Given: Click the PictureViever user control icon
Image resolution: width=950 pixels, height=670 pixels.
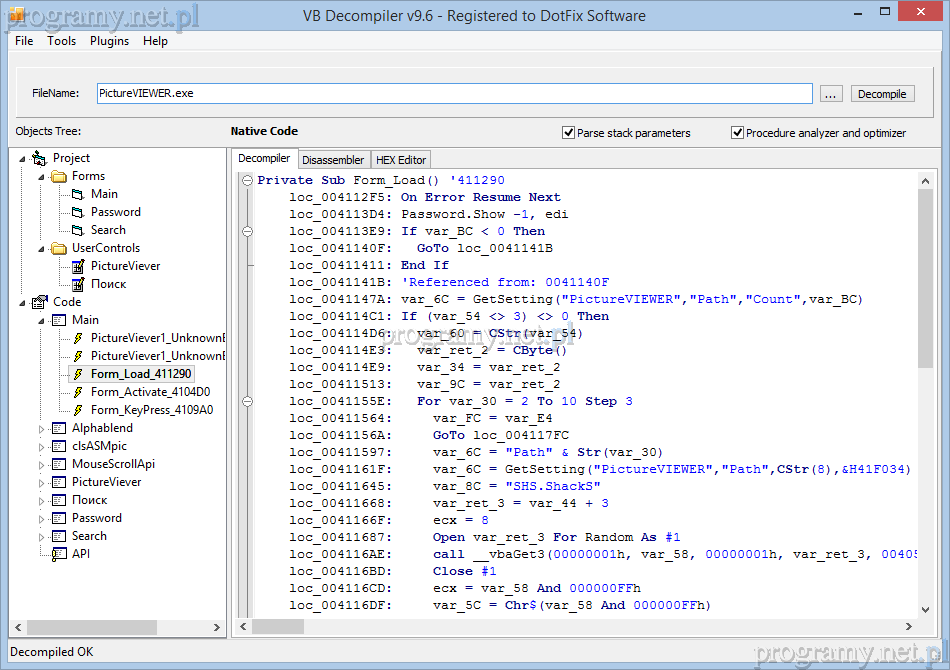Looking at the screenshot, I should [78, 266].
